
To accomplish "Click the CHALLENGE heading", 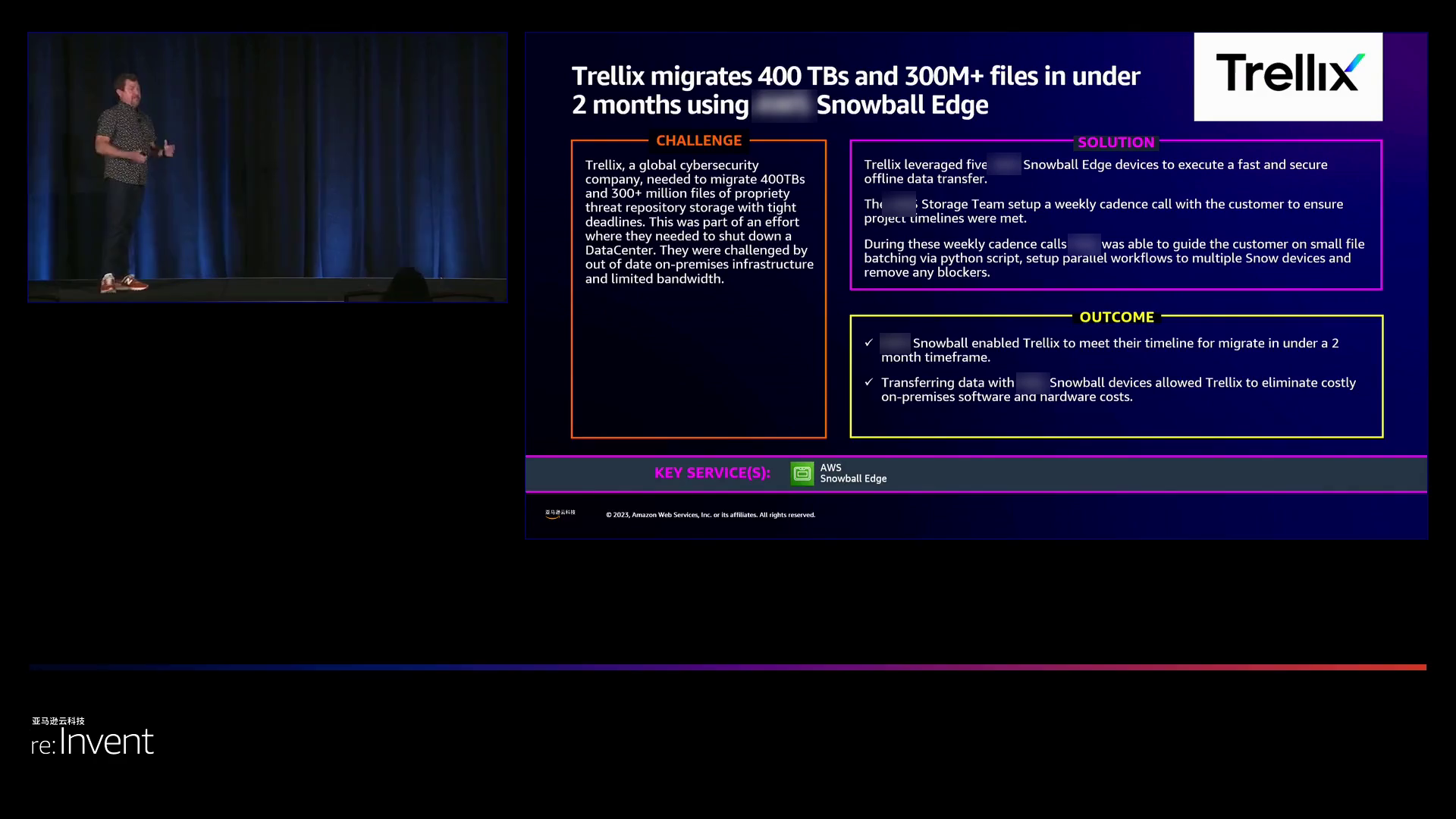I will [698, 140].
